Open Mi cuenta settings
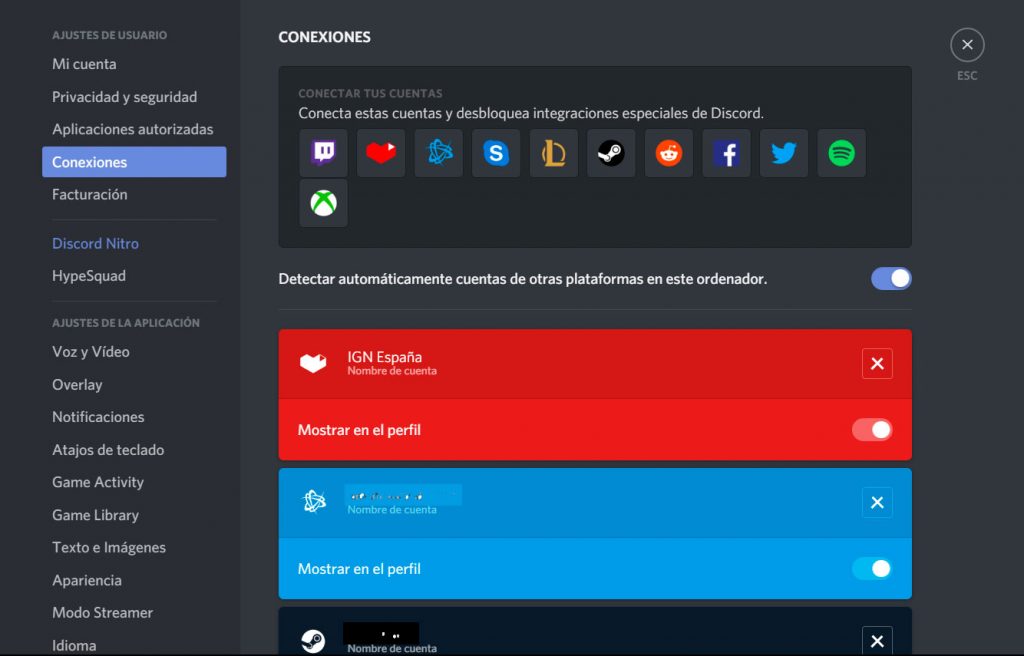 83,63
